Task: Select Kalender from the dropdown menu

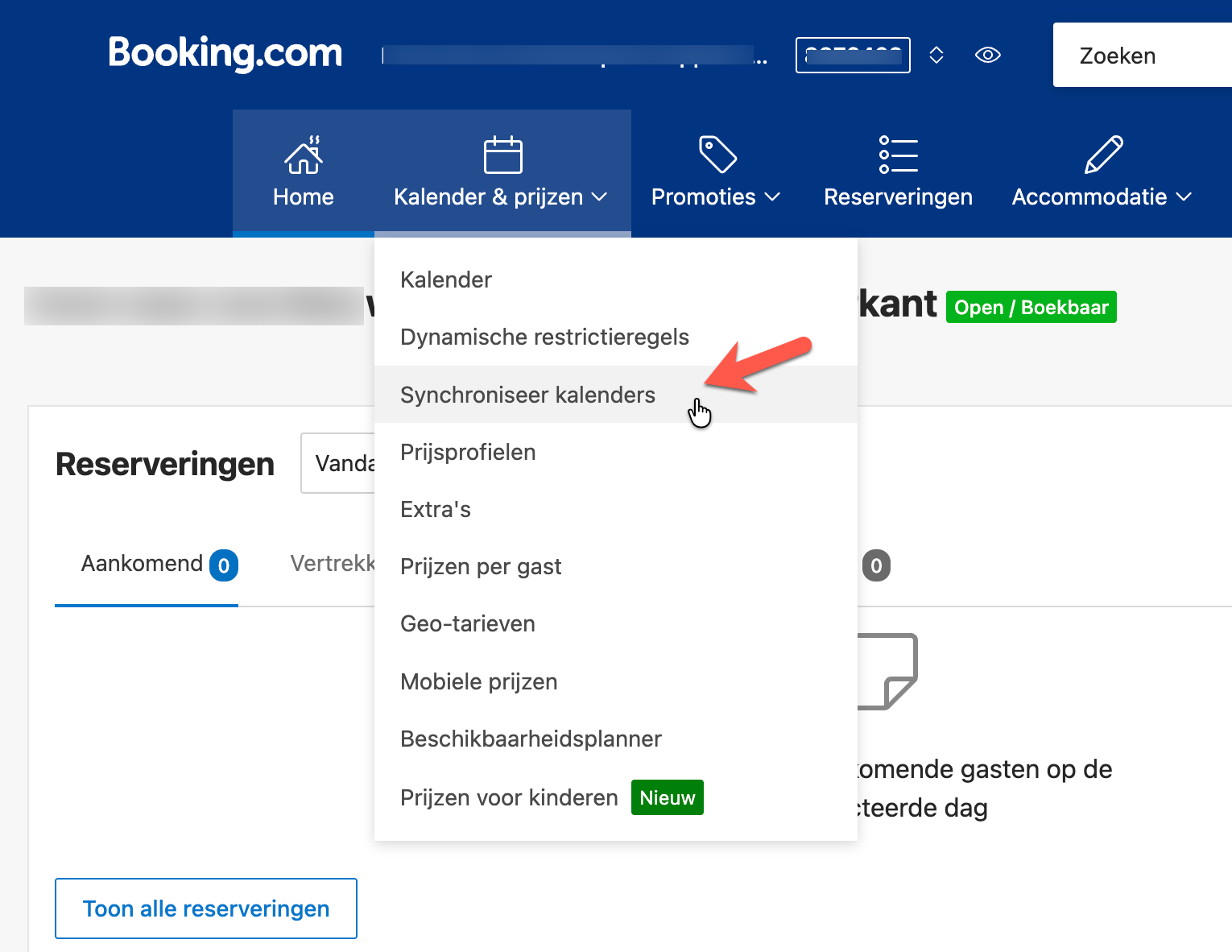Action: coord(616,279)
